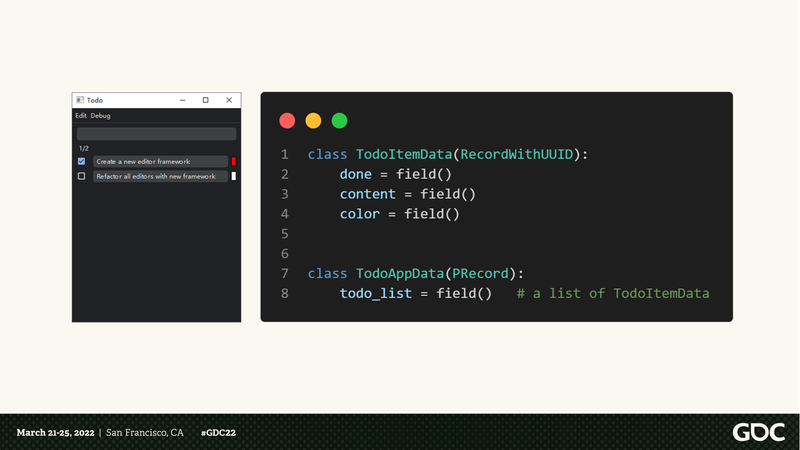Click the '#GDC22' hashtag in footer
Viewport: 800px width, 450px height.
pos(218,433)
